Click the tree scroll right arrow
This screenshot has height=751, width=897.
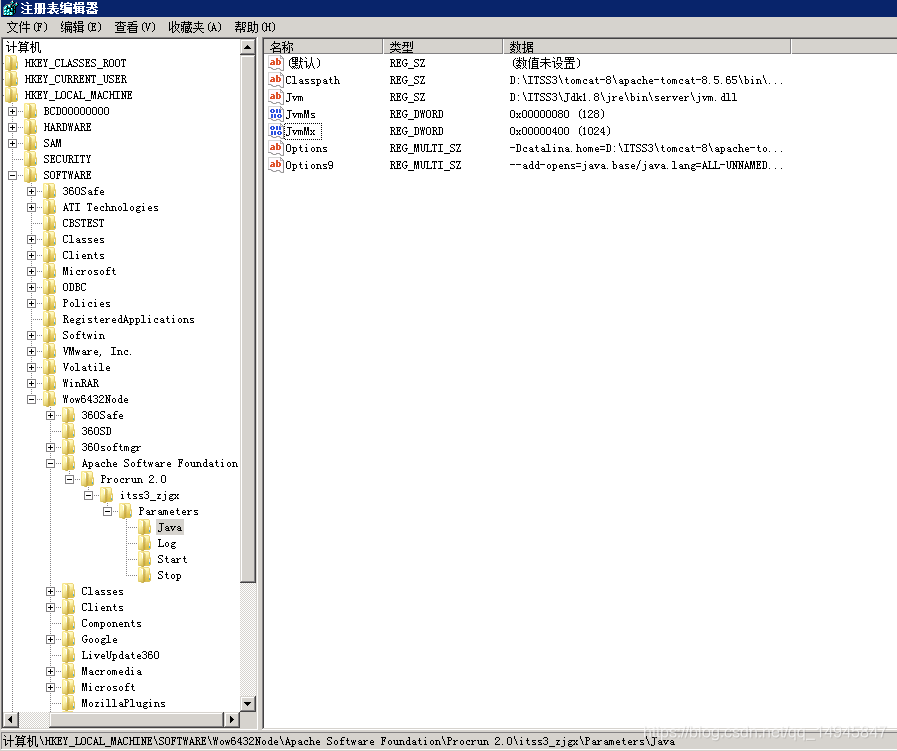[x=231, y=719]
